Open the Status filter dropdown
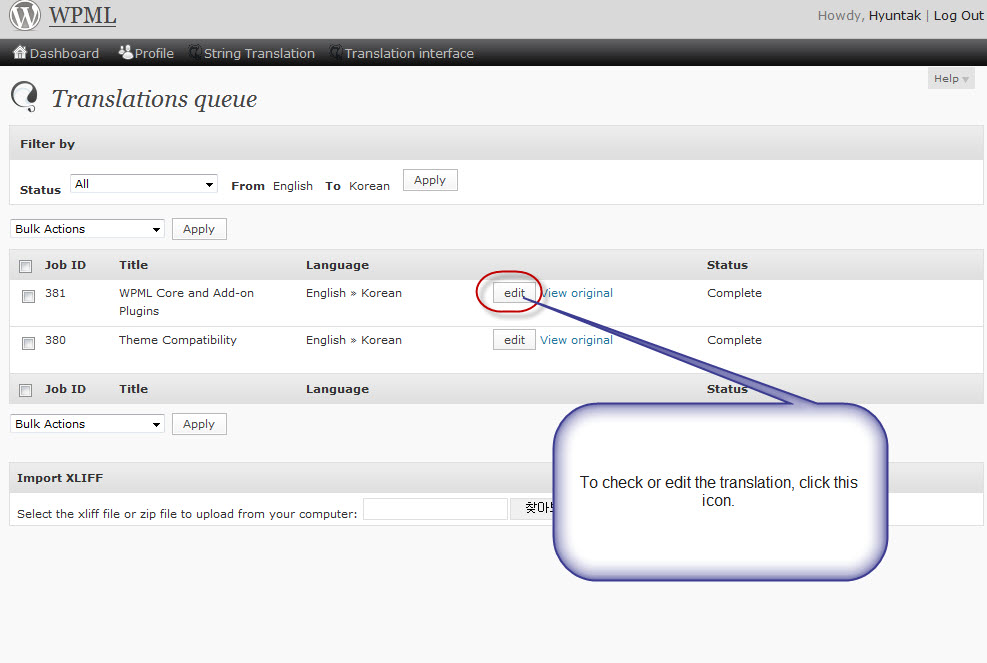The image size is (987, 663). 144,184
